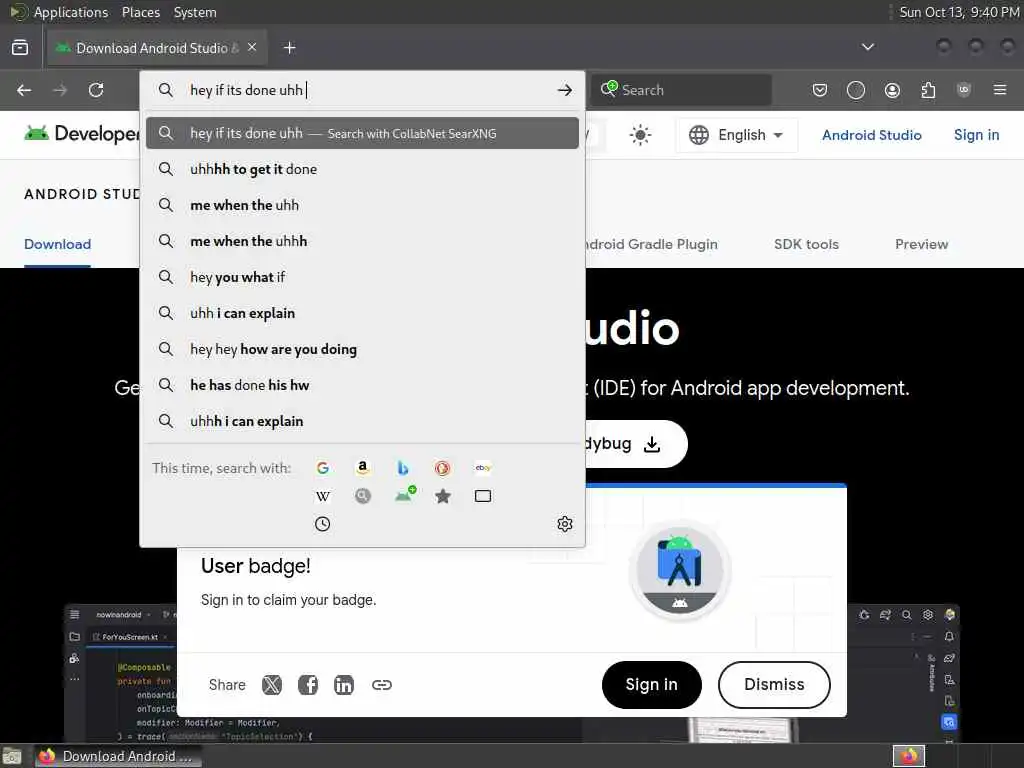Close the Download Android Studio tab
1024x768 pixels.
[x=252, y=48]
